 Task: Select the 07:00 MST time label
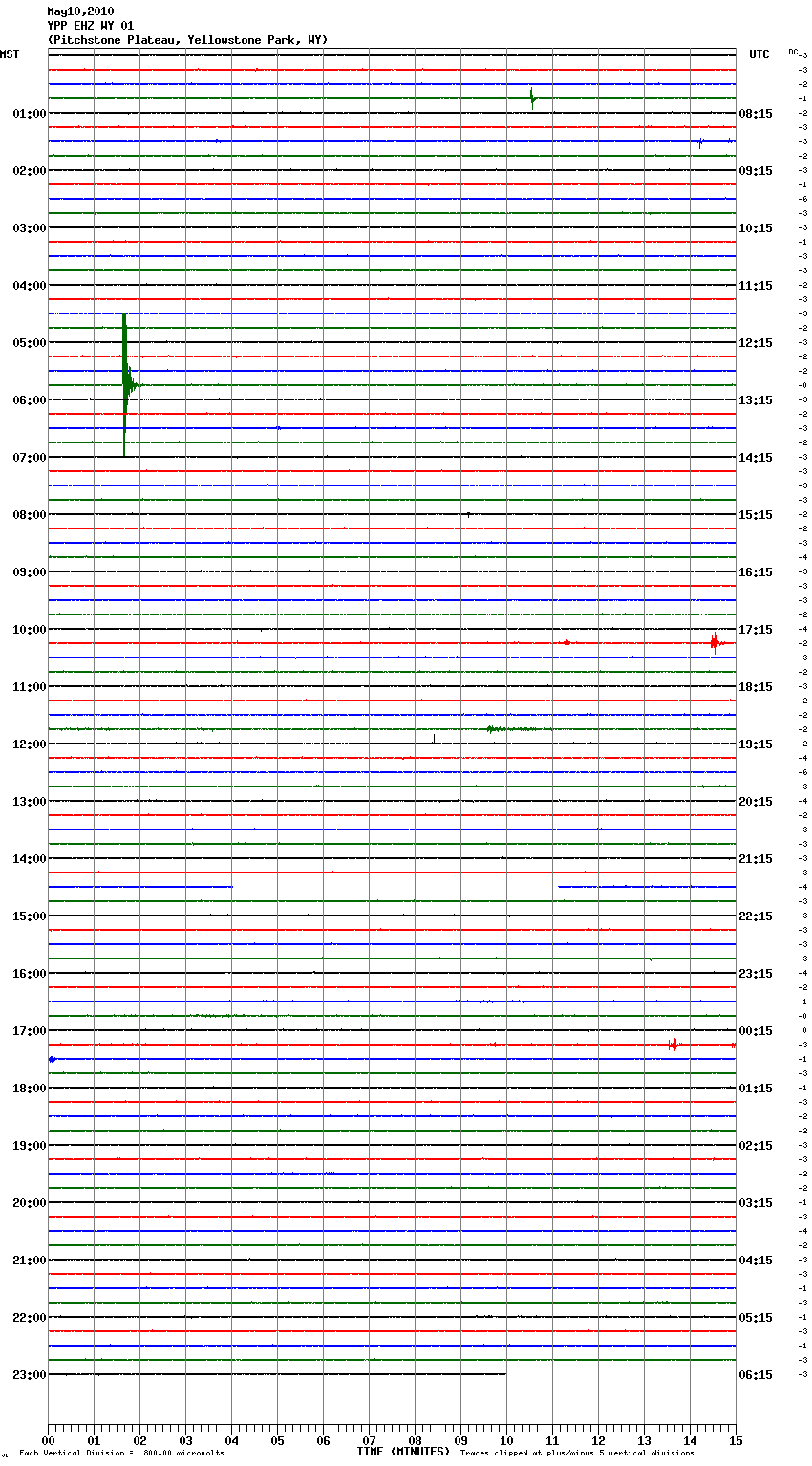[29, 457]
